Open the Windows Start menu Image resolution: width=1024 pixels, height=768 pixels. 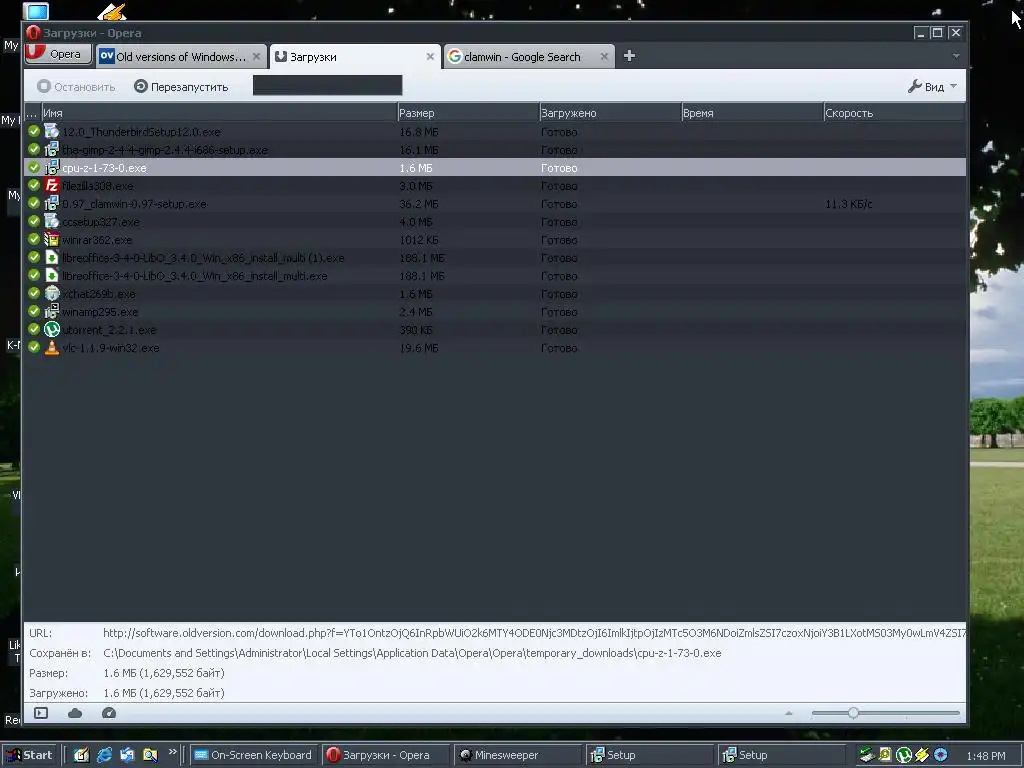(29, 755)
